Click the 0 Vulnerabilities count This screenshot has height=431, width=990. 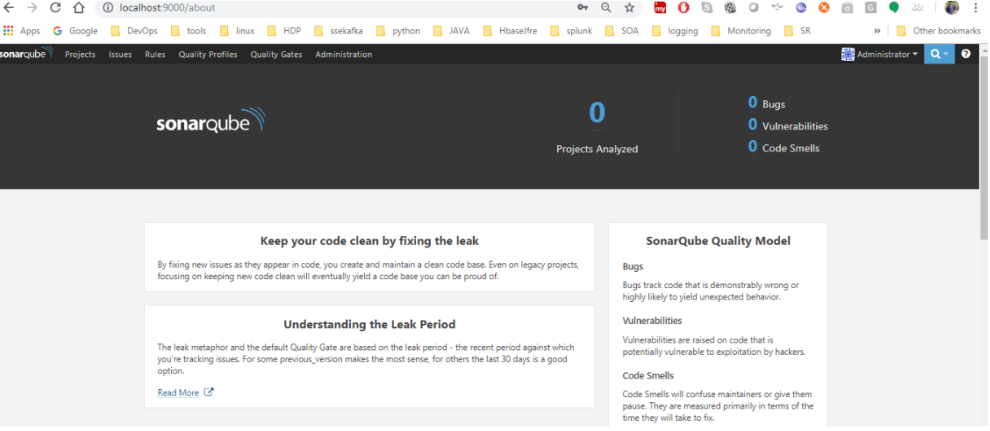[x=753, y=124]
